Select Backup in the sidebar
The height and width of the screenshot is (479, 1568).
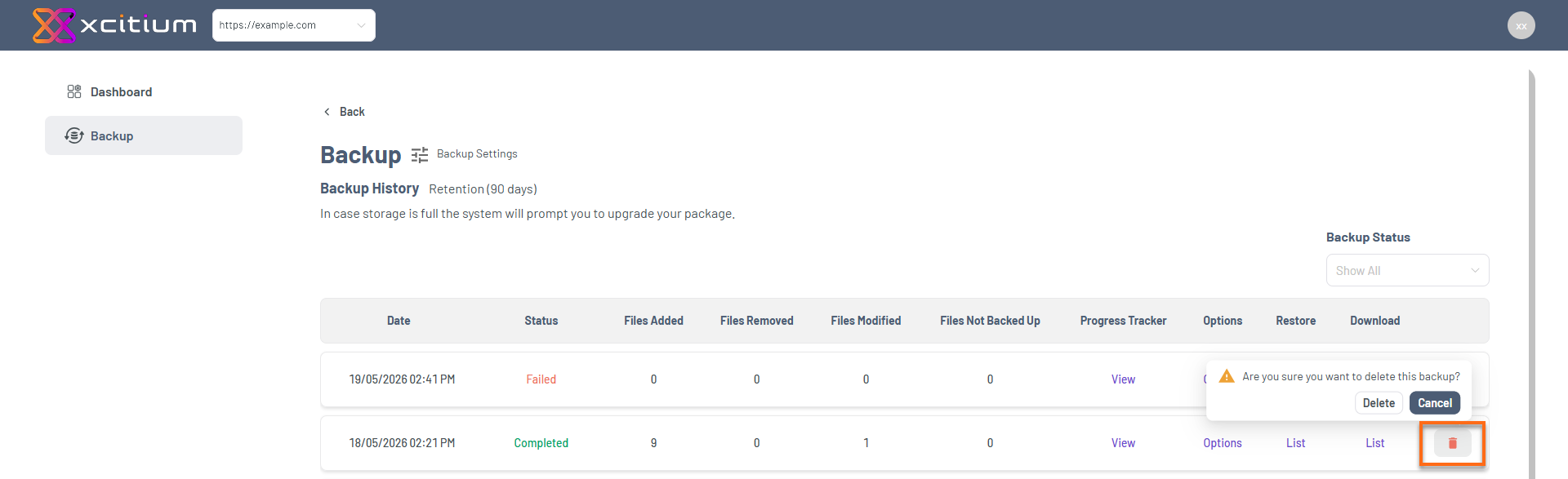point(144,135)
